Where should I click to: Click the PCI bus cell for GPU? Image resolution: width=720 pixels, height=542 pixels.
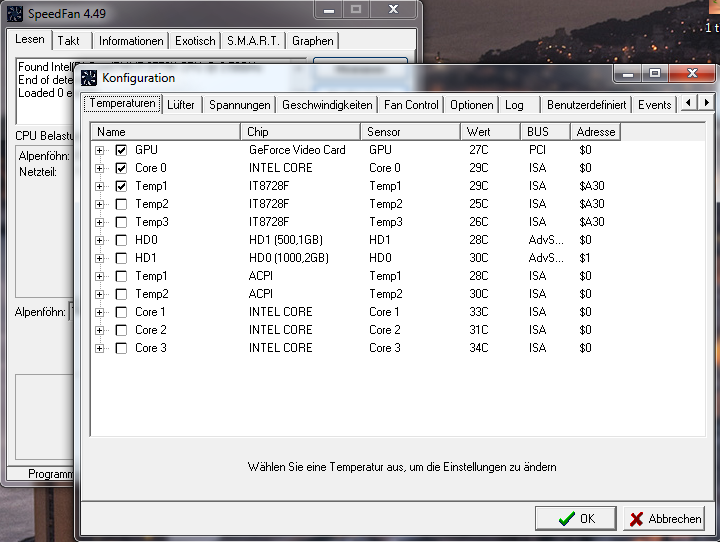pos(537,150)
